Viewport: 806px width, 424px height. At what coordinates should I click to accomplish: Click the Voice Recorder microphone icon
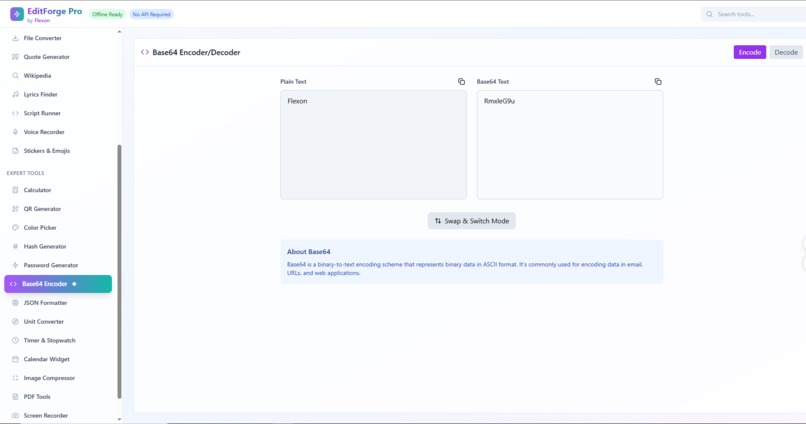[15, 132]
